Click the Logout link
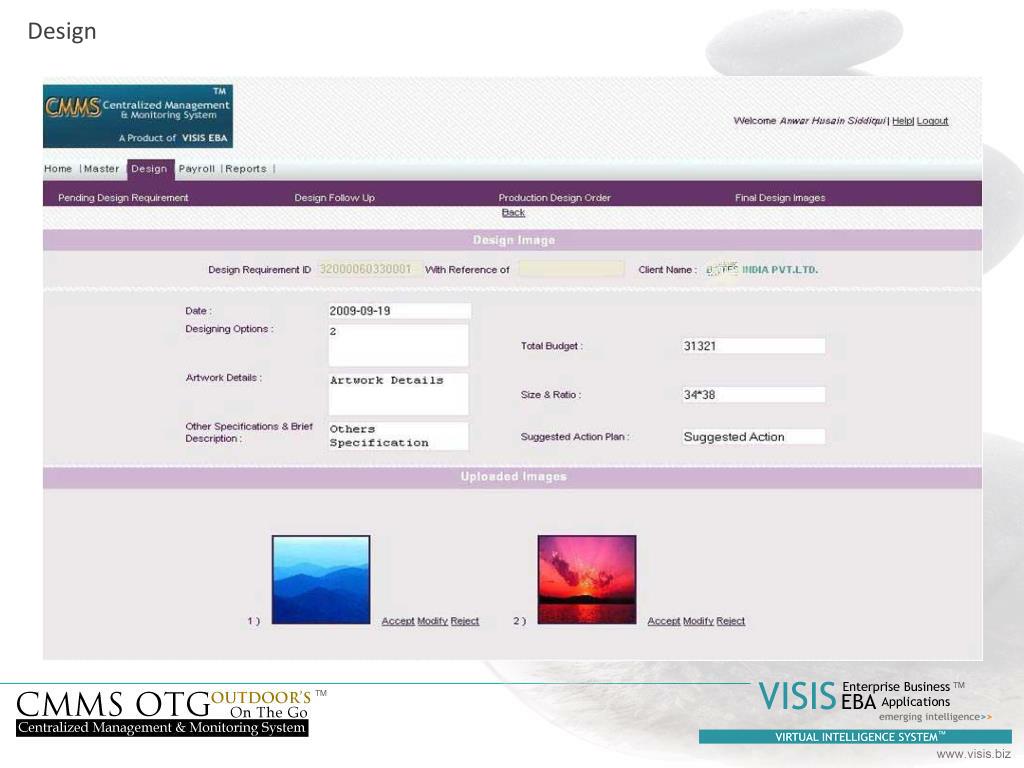Viewport: 1024px width, 768px height. click(x=932, y=121)
